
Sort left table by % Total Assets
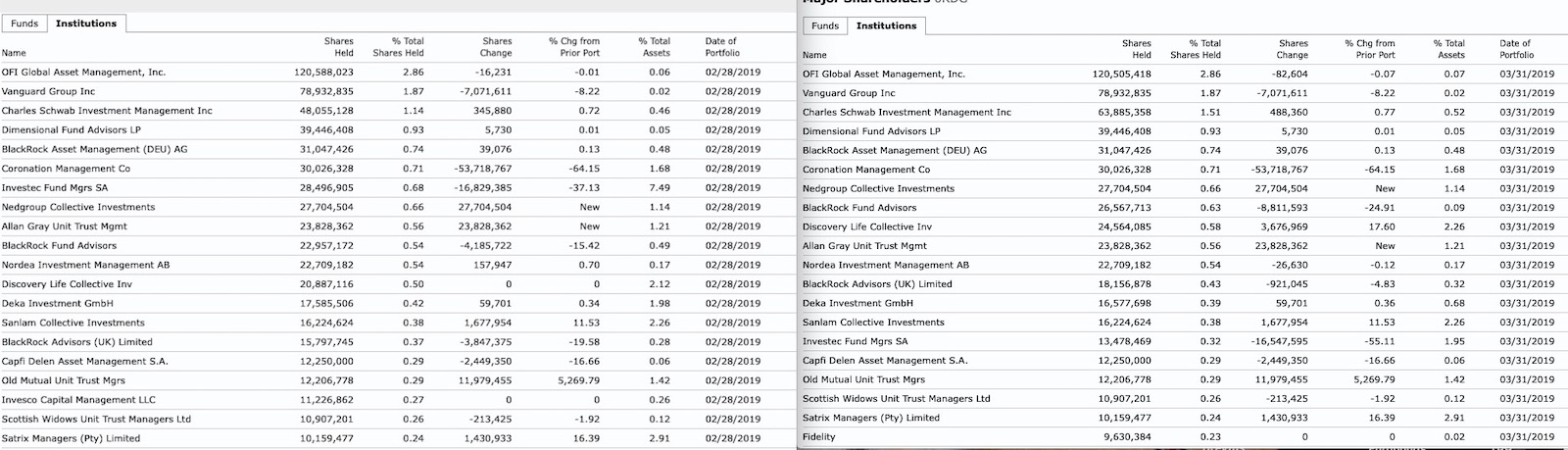click(655, 47)
